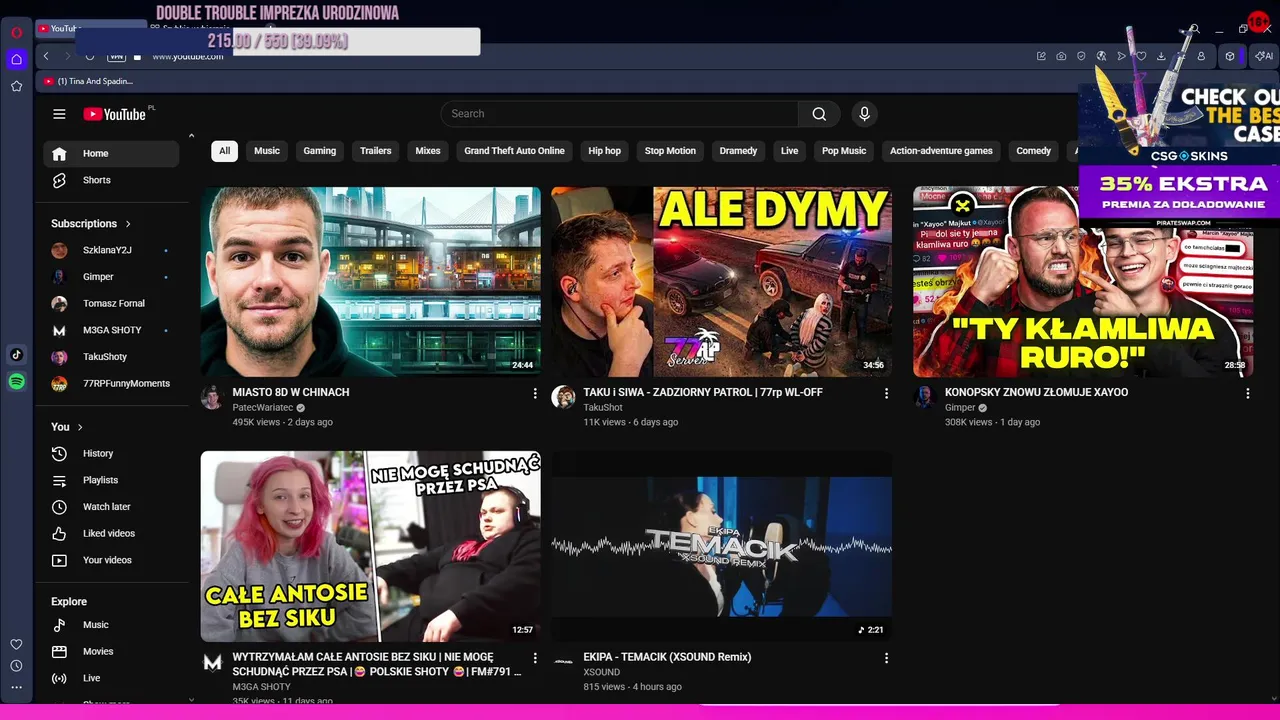Open History in the sidebar
The image size is (1280, 720).
point(111,454)
